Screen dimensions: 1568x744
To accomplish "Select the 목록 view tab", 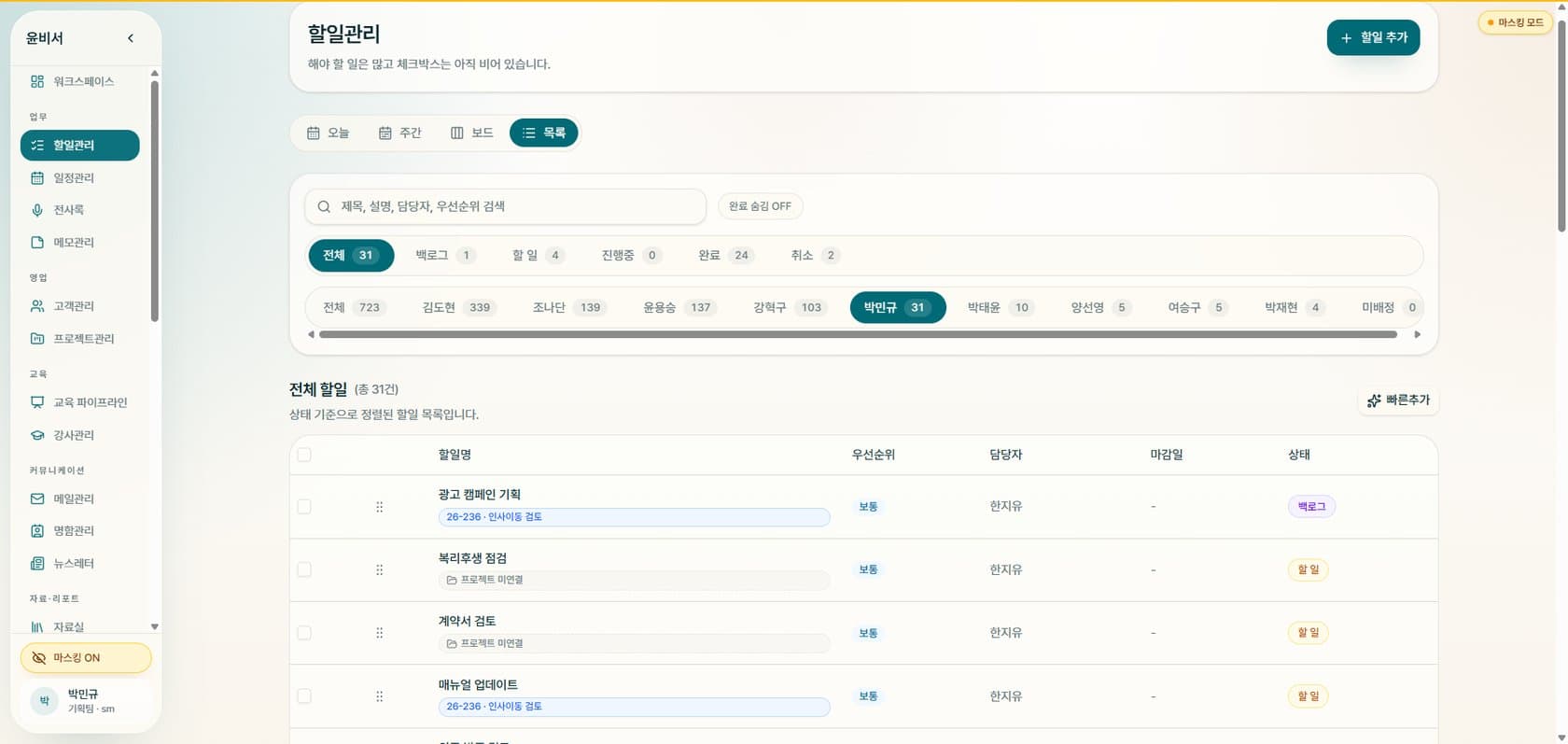I will coord(544,133).
